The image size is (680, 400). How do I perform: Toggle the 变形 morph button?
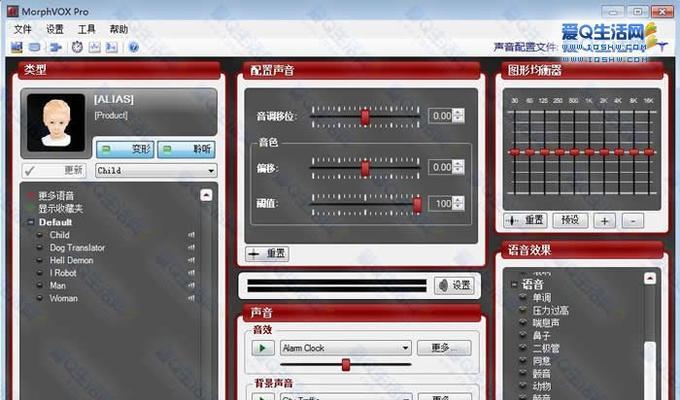pos(125,149)
